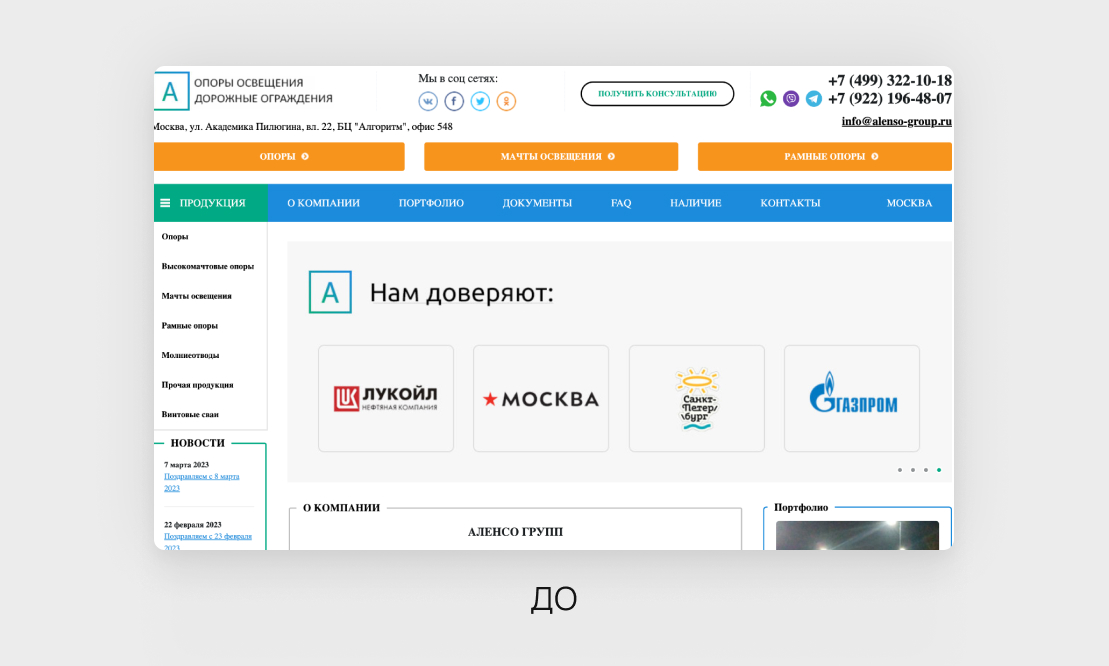
Task: Open WhatsApp chat icon
Action: point(768,98)
